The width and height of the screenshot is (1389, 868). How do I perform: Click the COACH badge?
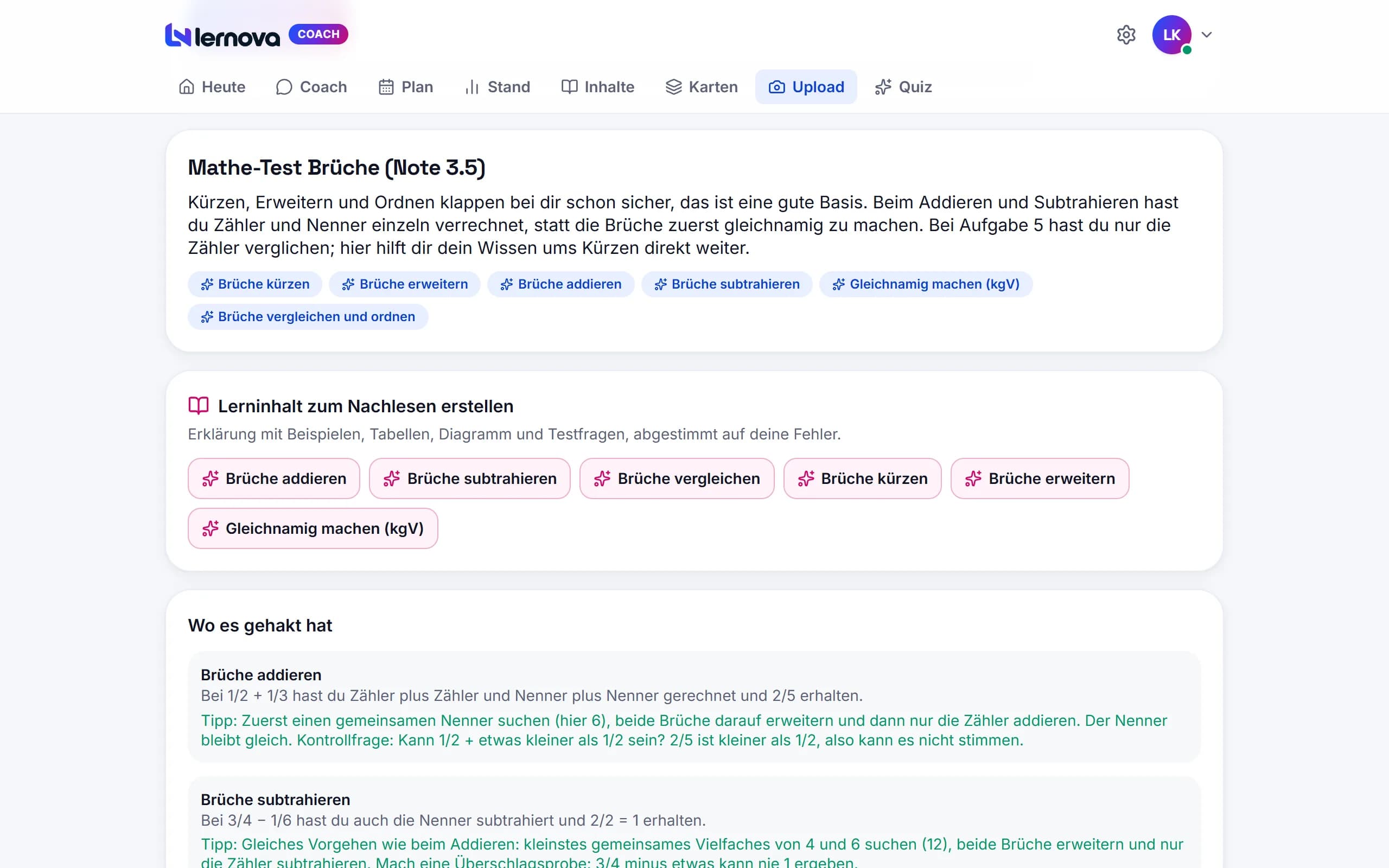(318, 34)
